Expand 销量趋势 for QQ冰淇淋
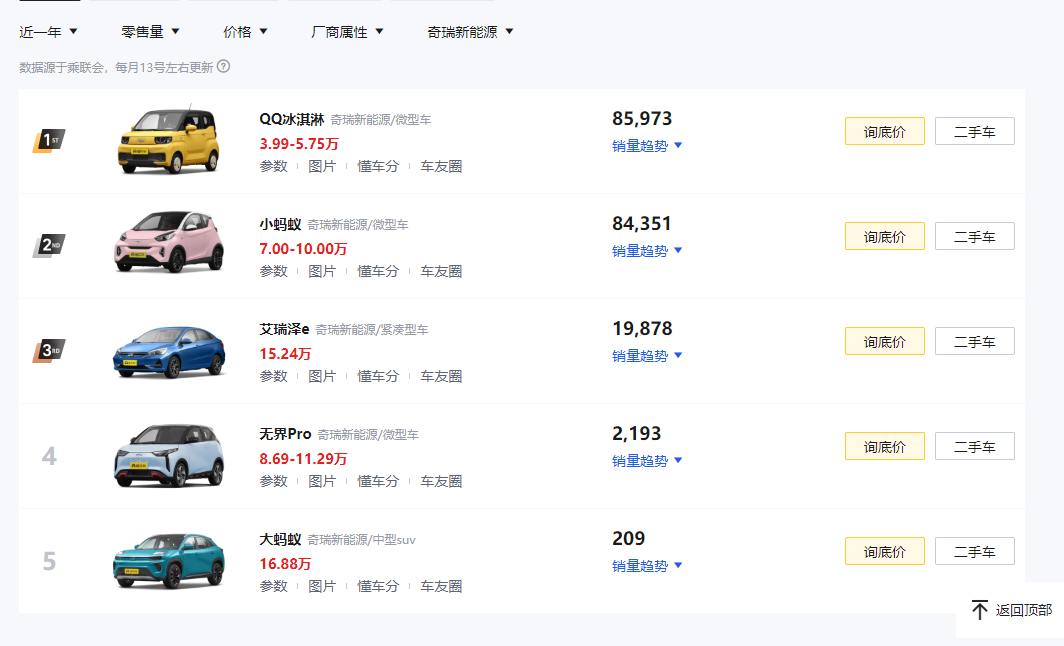The height and width of the screenshot is (646, 1064). (x=647, y=146)
